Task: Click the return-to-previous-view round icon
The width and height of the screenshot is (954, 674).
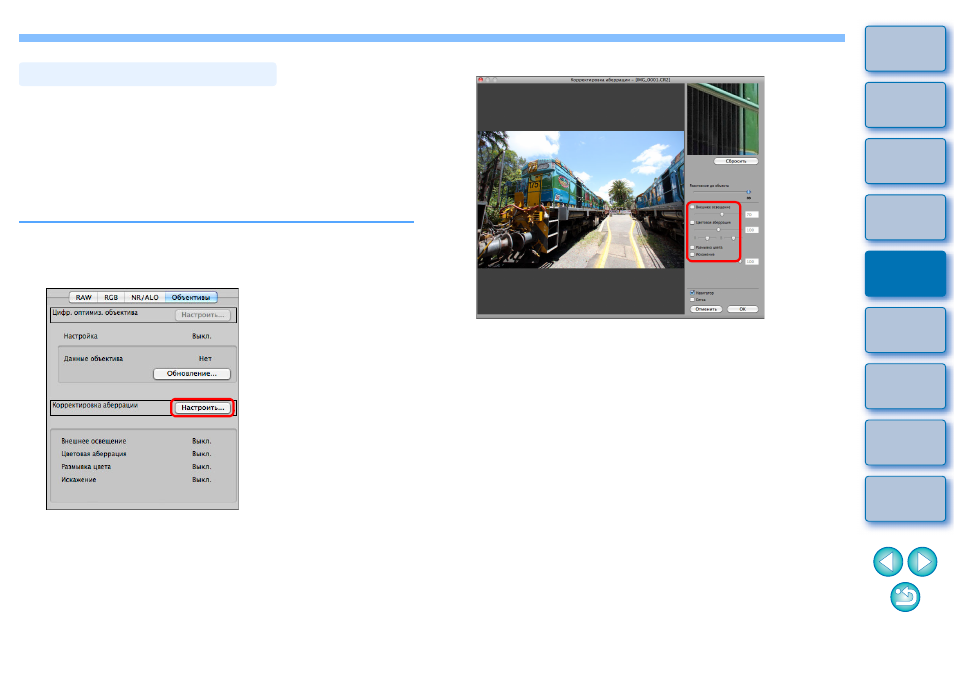Action: 905,597
